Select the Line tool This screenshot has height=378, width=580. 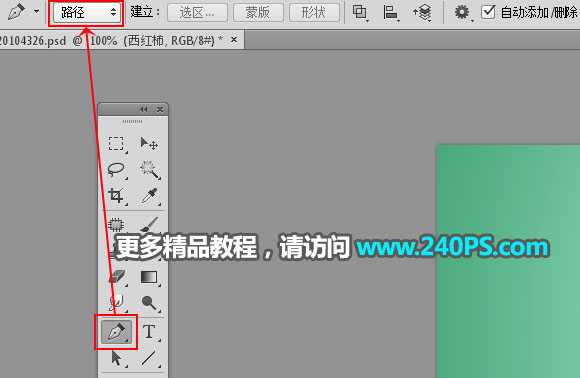click(x=149, y=358)
